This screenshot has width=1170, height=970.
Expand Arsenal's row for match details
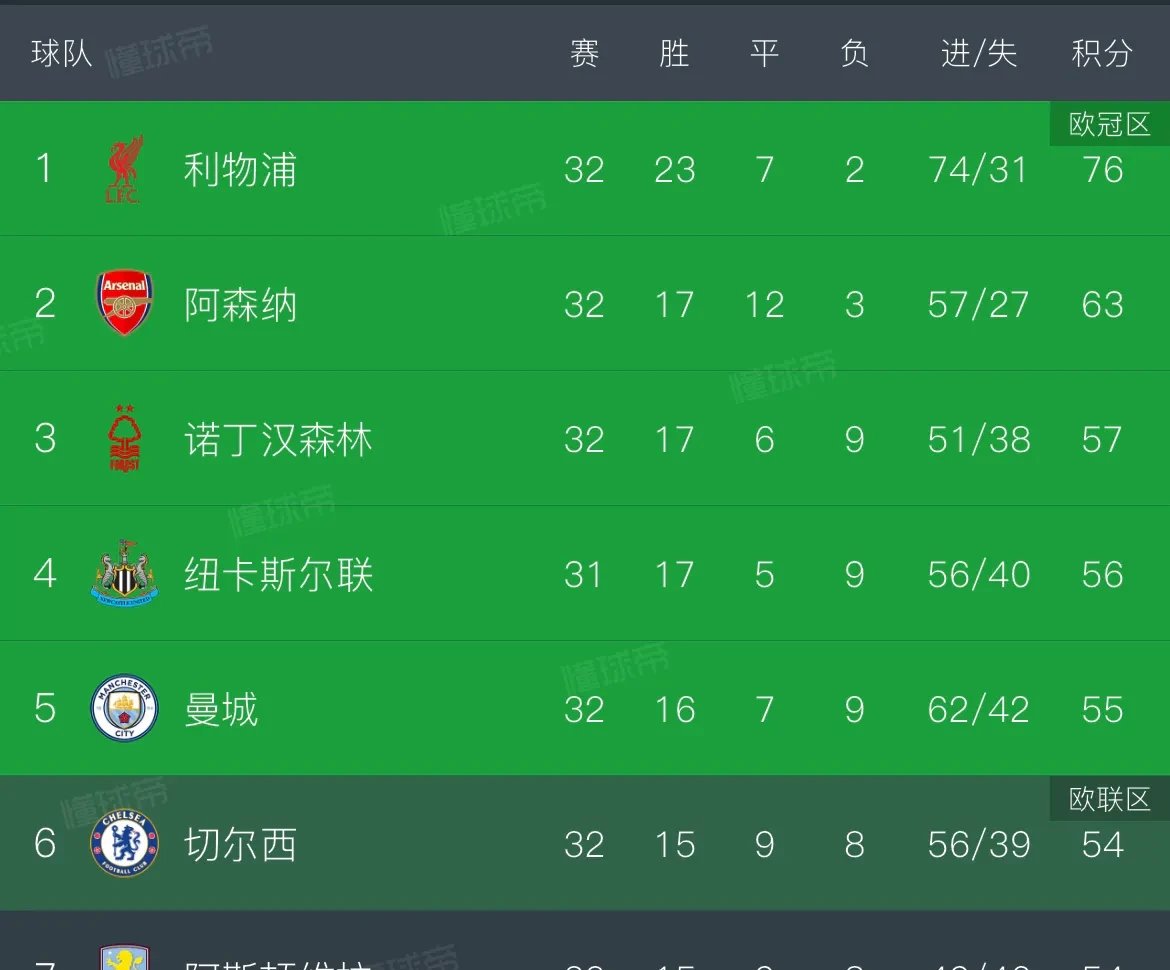point(585,304)
